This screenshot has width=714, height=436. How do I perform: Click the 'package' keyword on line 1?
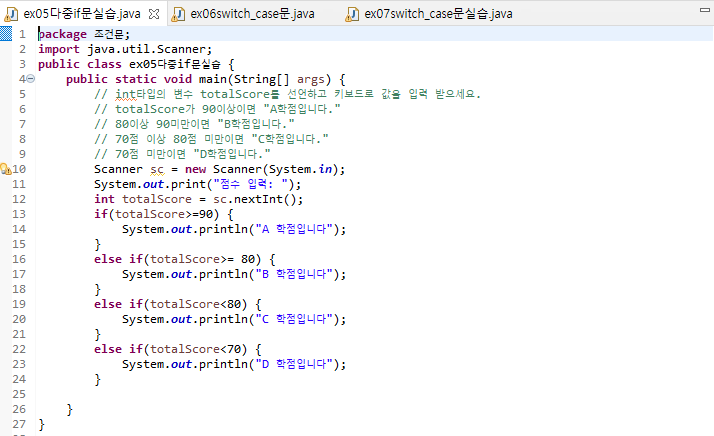click(62, 34)
